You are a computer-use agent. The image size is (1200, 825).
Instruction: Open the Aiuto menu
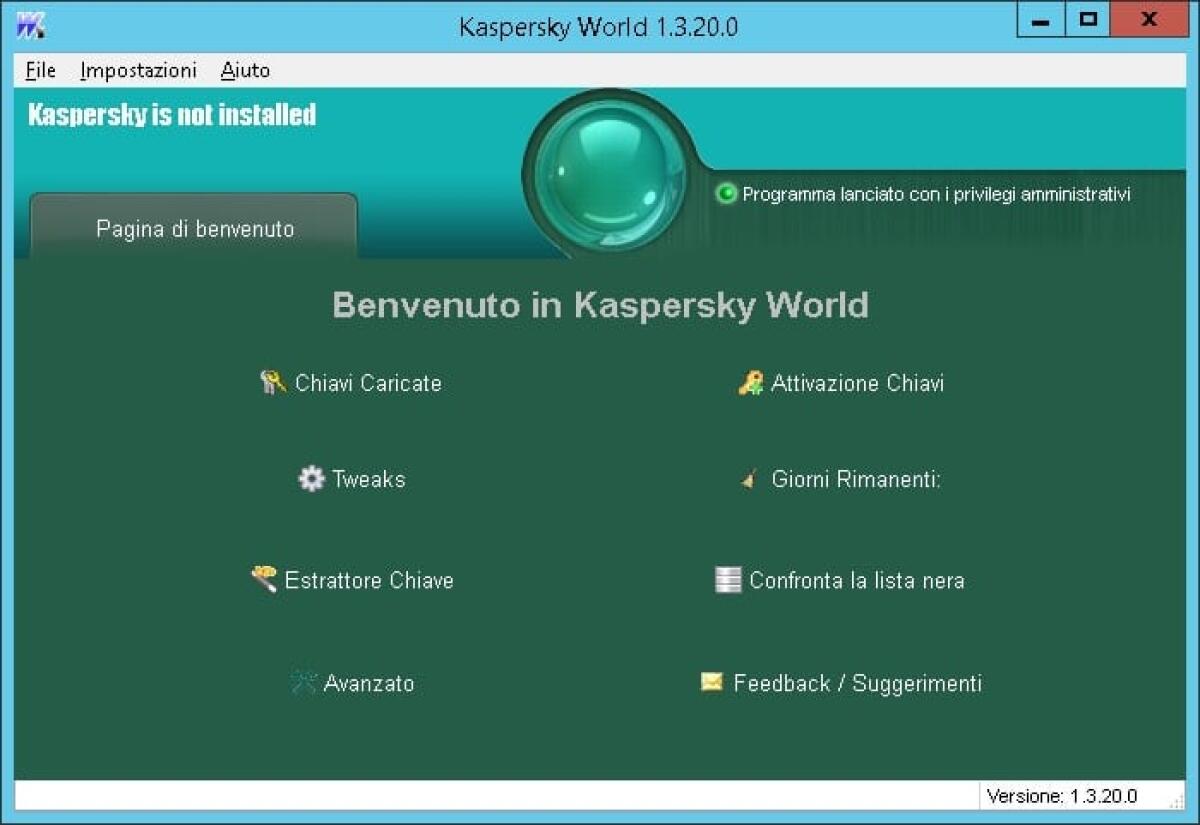[243, 70]
